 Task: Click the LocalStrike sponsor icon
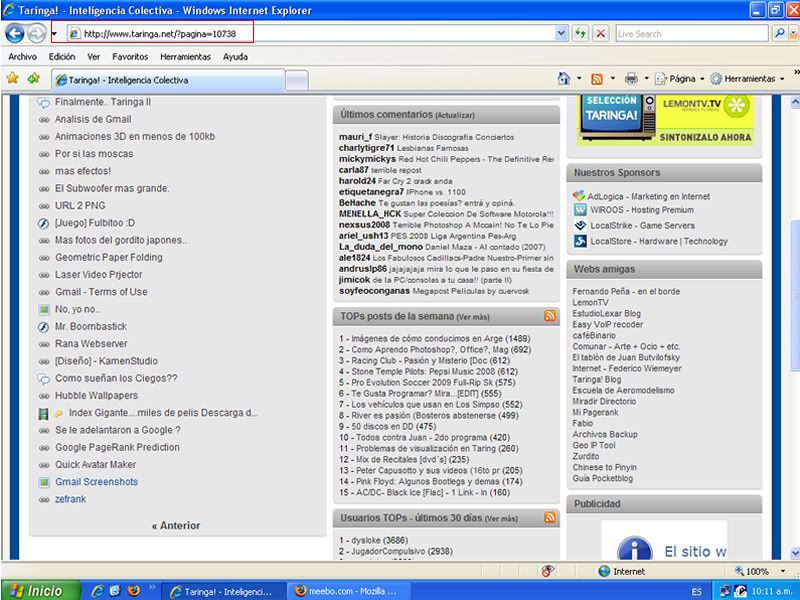coord(580,225)
